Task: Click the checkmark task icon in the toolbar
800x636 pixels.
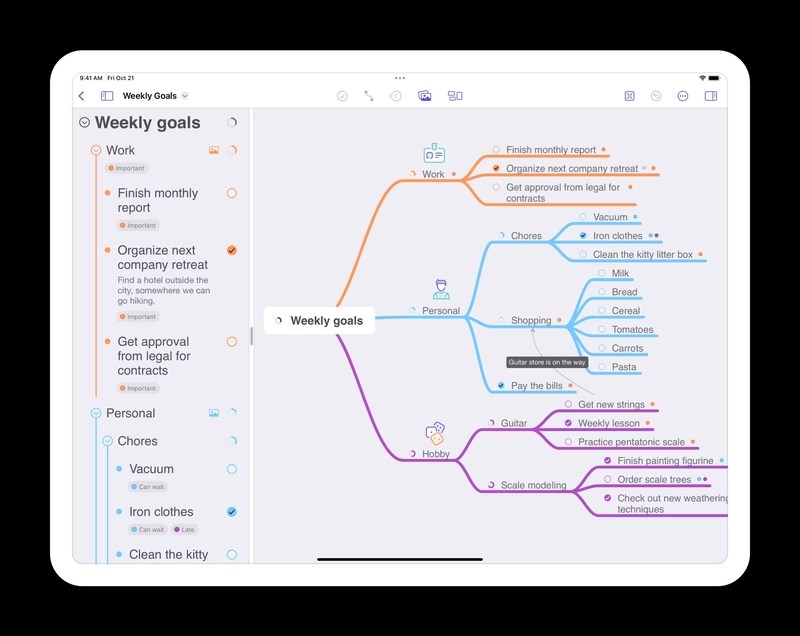Action: (x=343, y=95)
